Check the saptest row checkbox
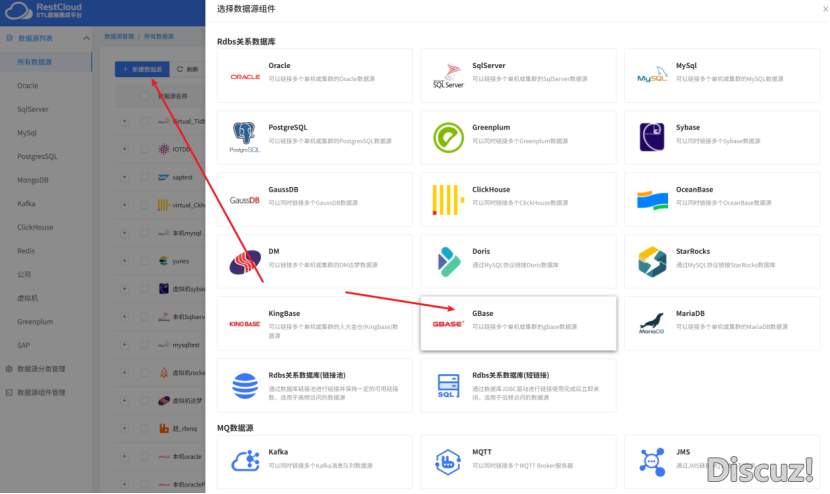This screenshot has width=830, height=494. tap(144, 177)
